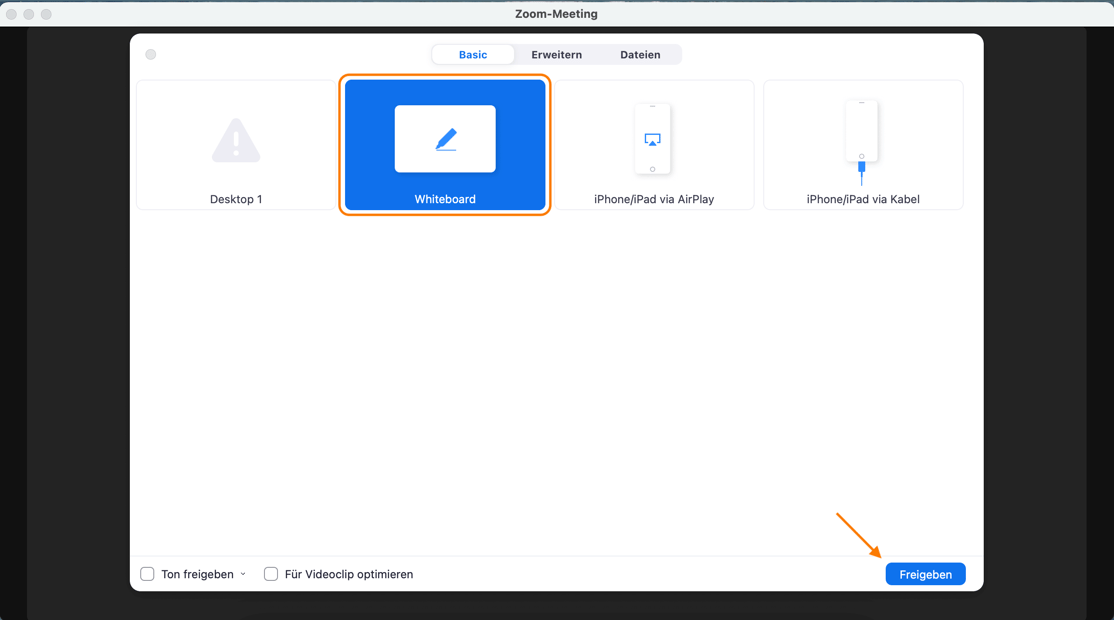The height and width of the screenshot is (620, 1114).
Task: Pick the iPhone with cable icon
Action: tap(861, 140)
